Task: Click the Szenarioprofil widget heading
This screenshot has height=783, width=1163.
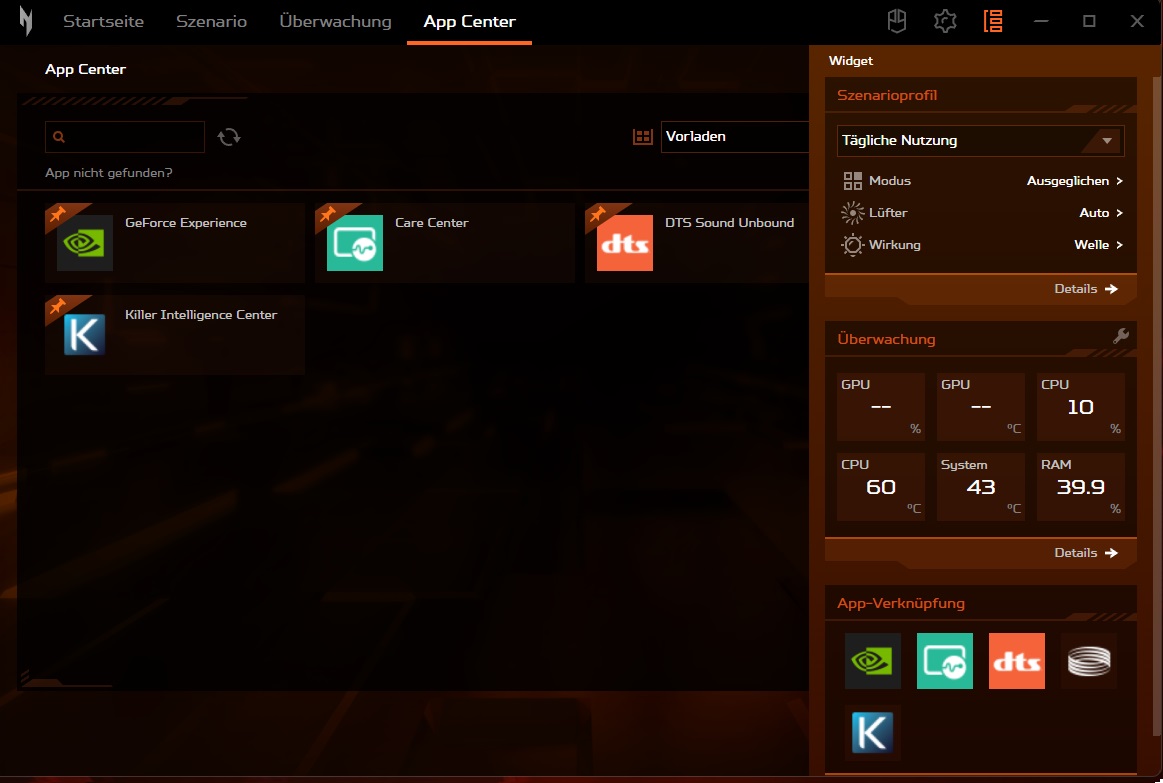Action: [887, 95]
